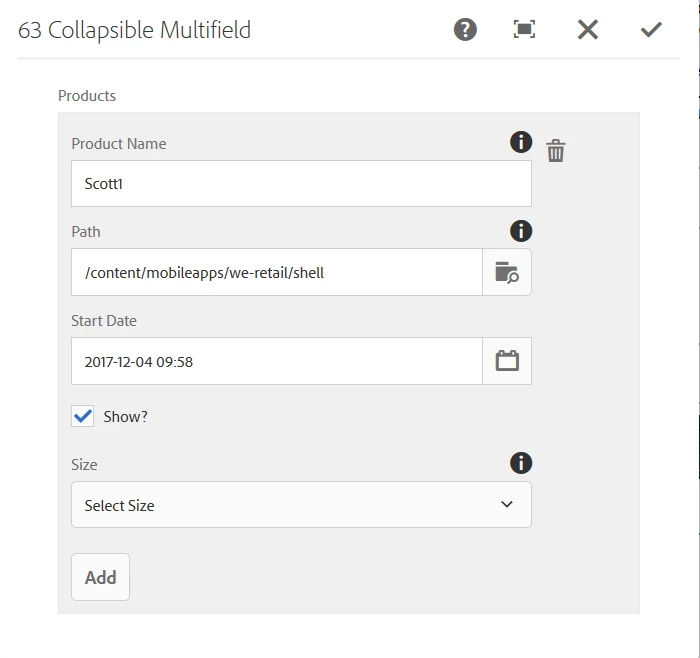Confirm changes with the checkmark icon
The image size is (700, 658).
coord(651,30)
